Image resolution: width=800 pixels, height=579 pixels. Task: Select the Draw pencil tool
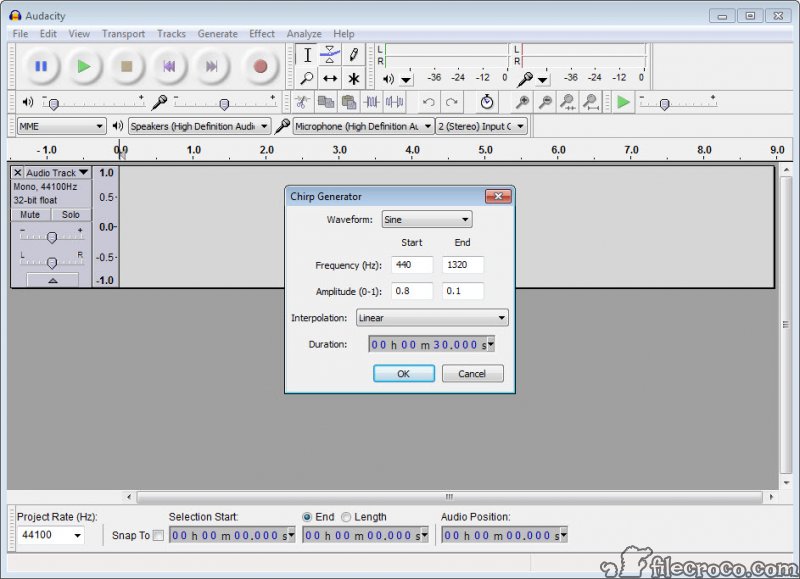click(353, 55)
